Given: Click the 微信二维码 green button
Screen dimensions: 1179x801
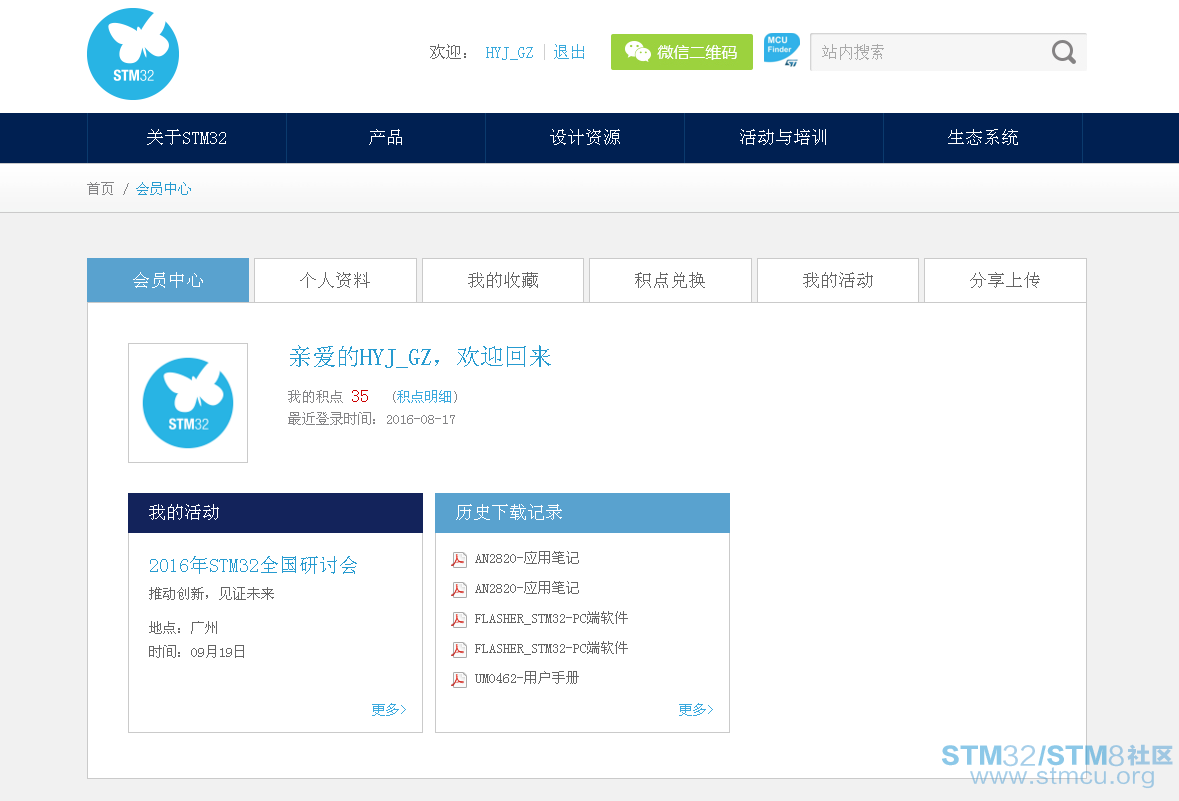Looking at the screenshot, I should (x=681, y=52).
